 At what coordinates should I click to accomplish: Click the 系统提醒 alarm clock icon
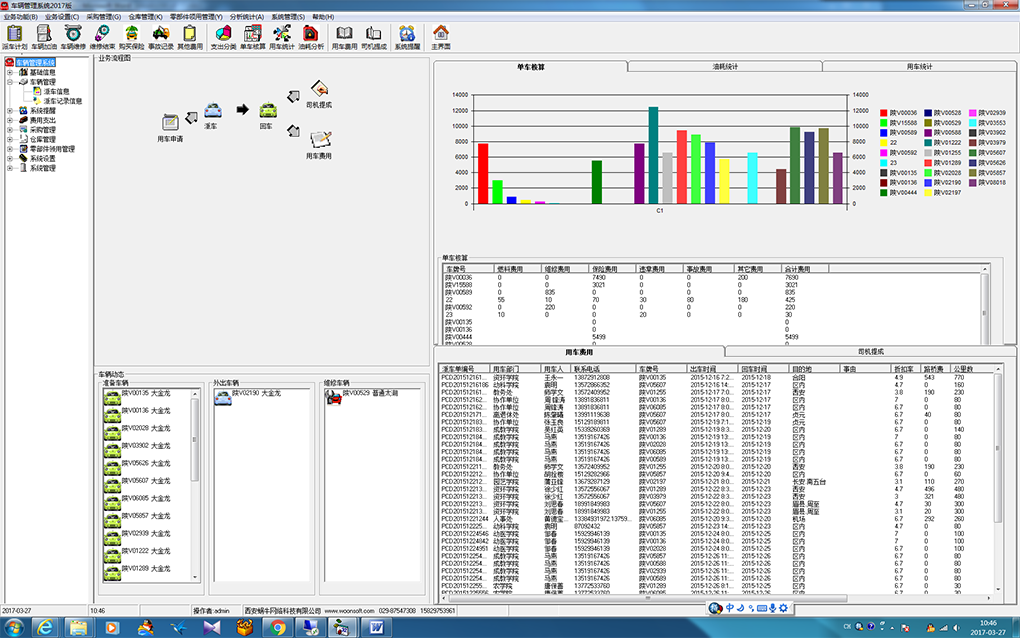click(407, 34)
